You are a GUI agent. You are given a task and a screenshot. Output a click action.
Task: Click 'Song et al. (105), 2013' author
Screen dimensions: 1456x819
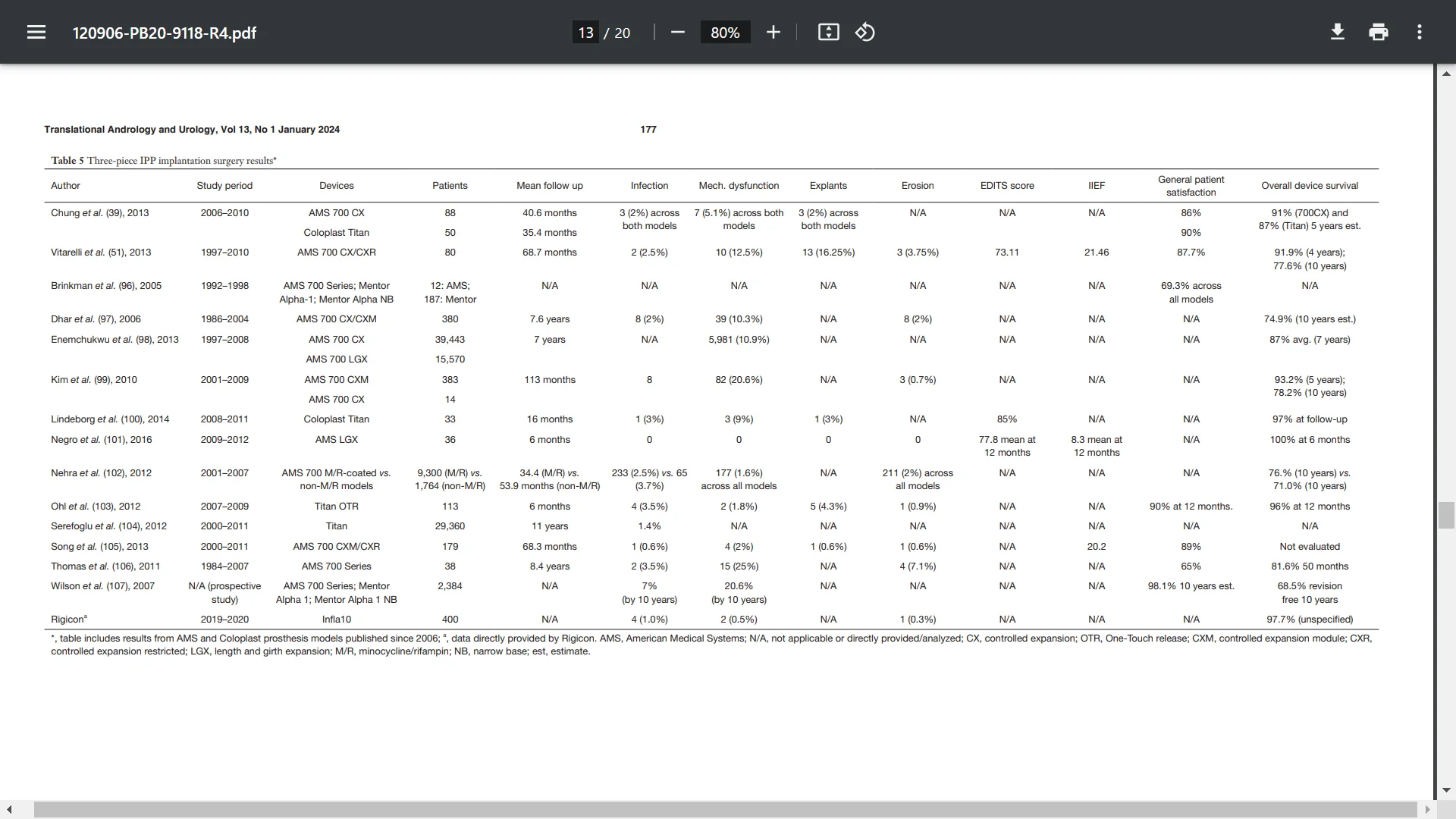(100, 547)
